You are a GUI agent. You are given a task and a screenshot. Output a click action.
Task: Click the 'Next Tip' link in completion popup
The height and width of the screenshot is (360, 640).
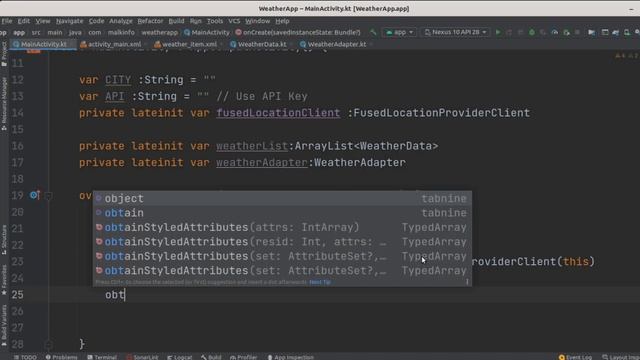tap(320, 282)
